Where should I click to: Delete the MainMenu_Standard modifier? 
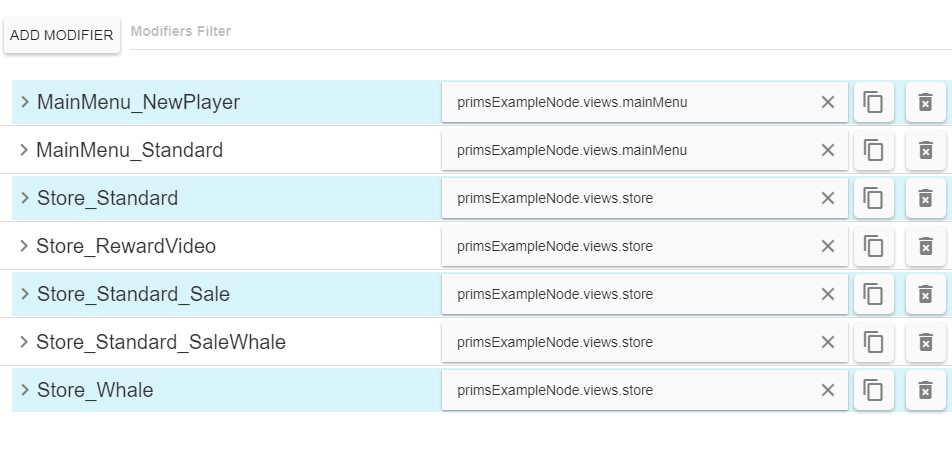tap(925, 150)
